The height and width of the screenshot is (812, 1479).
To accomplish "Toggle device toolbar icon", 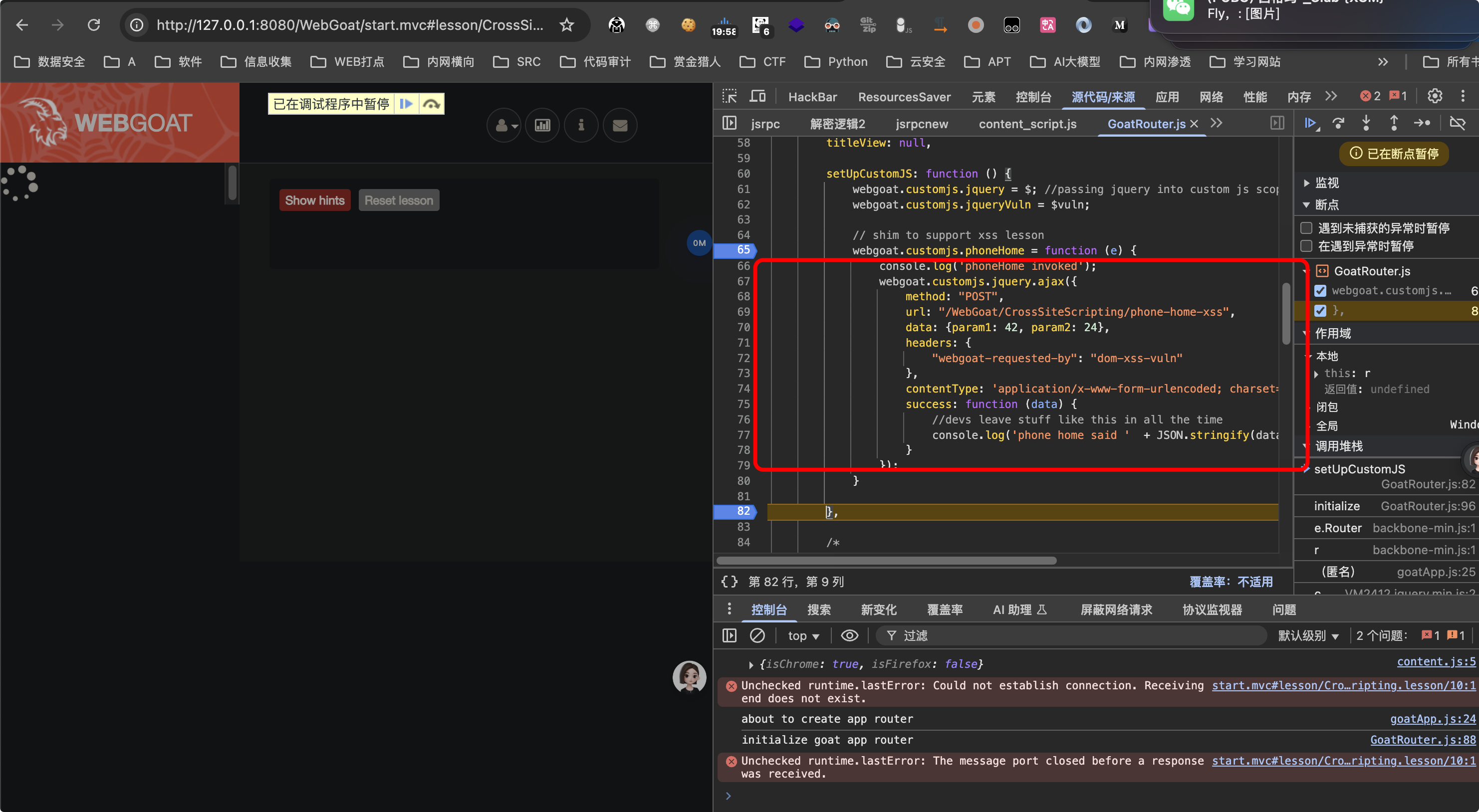I will coord(758,96).
